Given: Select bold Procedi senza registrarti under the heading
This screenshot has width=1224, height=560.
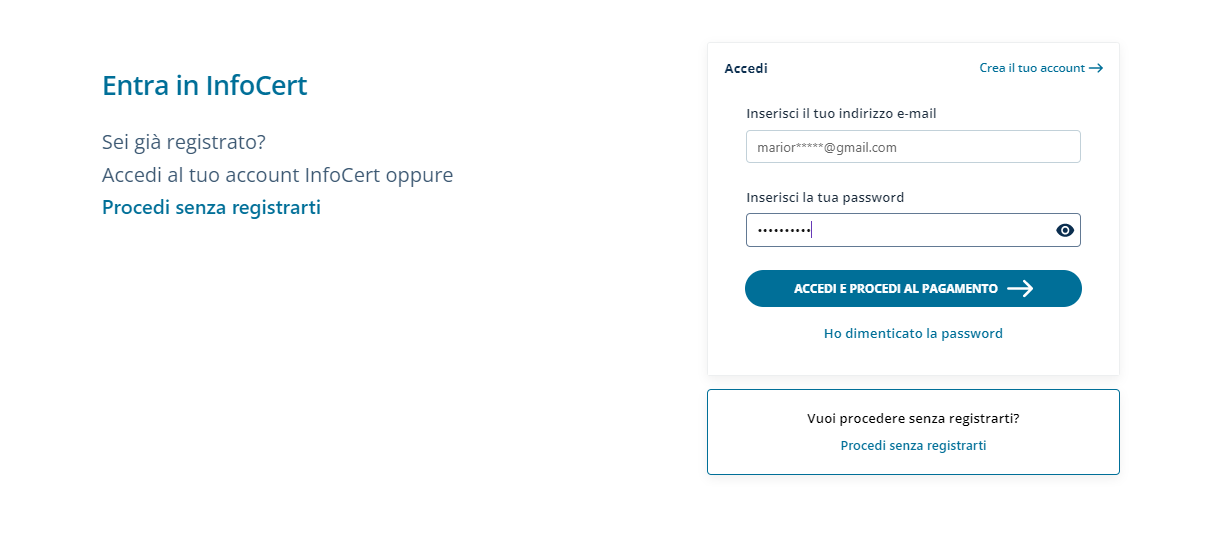Looking at the screenshot, I should [x=211, y=208].
